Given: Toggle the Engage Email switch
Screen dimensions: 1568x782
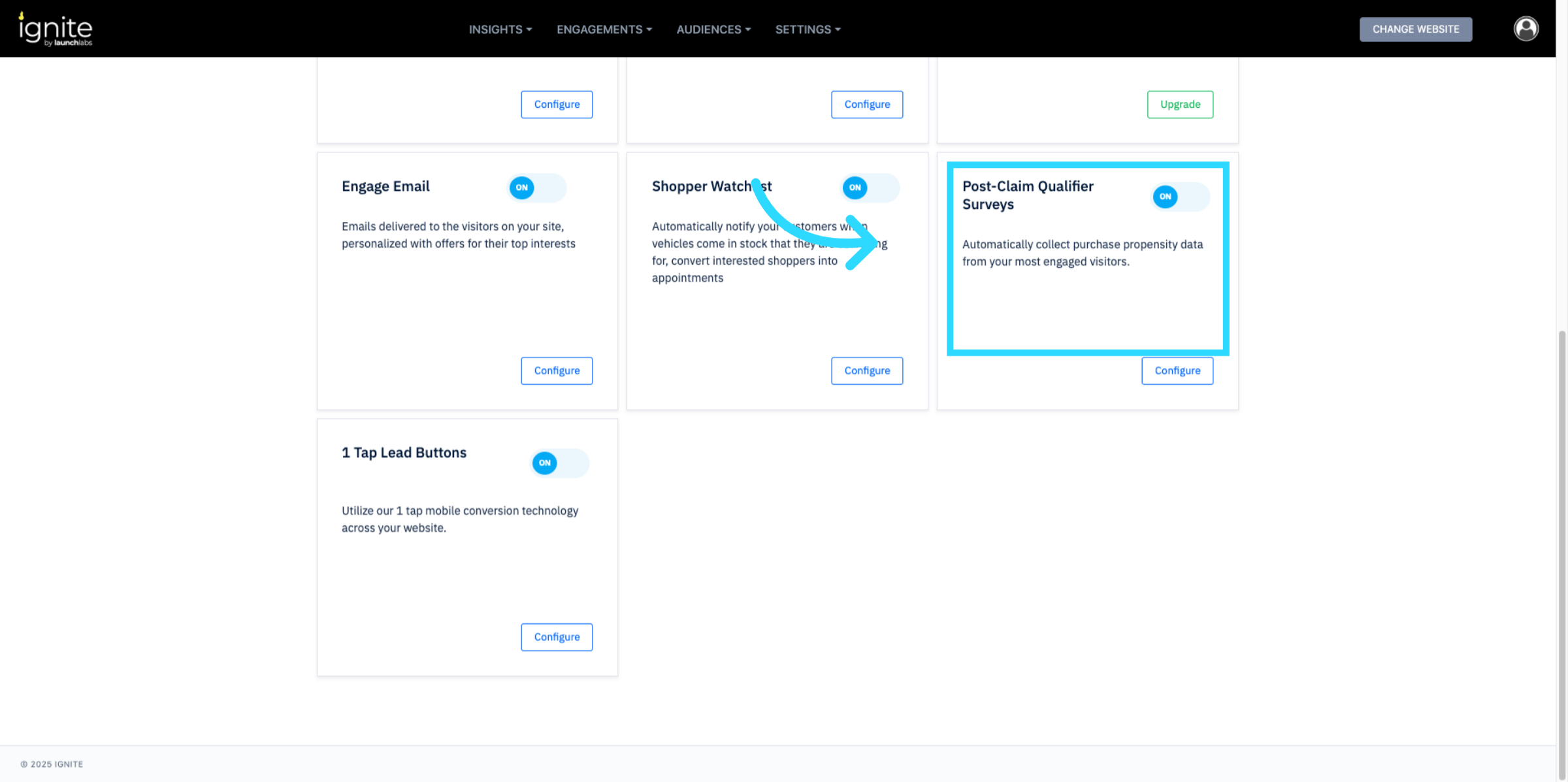Looking at the screenshot, I should point(536,187).
